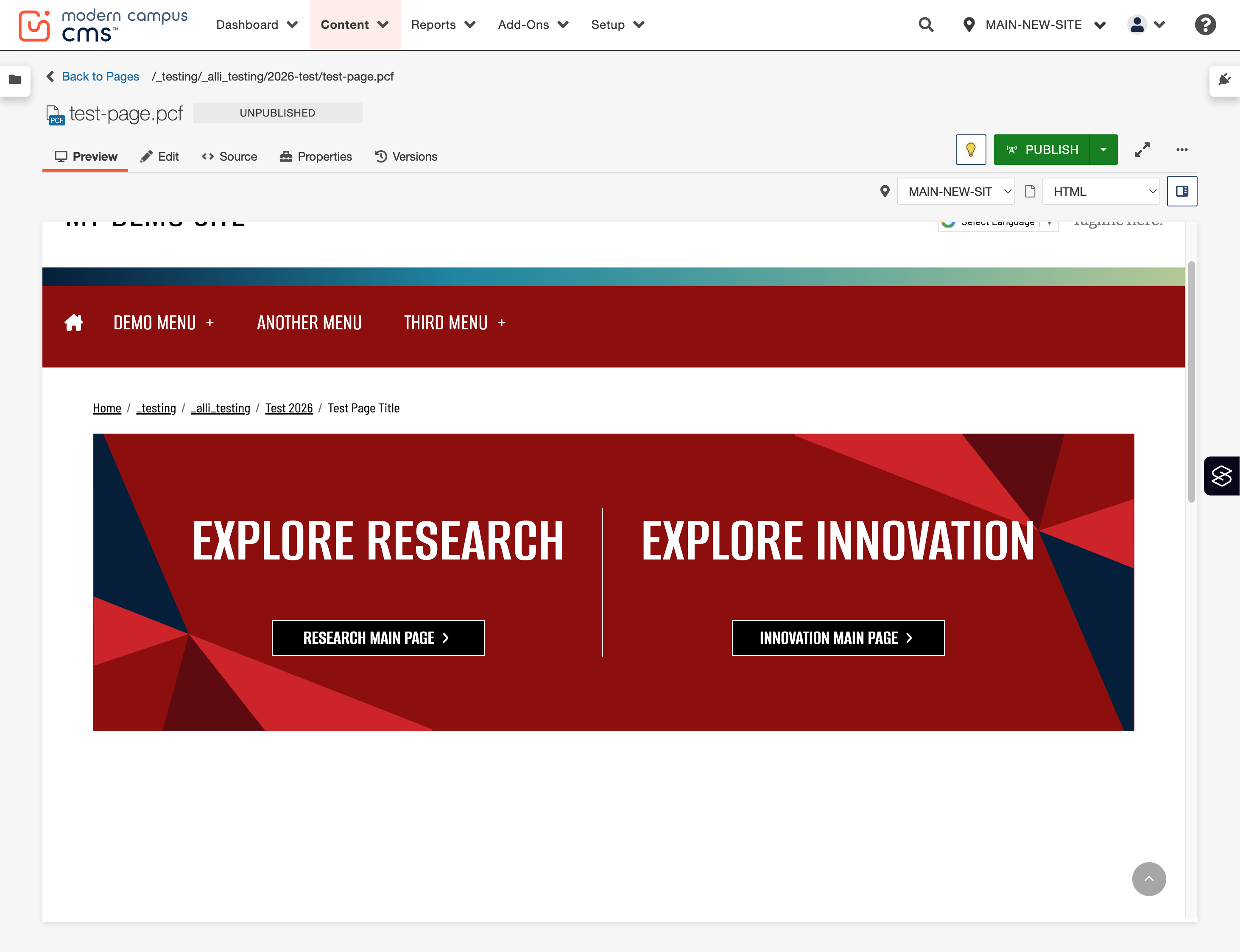Click the home icon in red menu bar

(x=74, y=323)
